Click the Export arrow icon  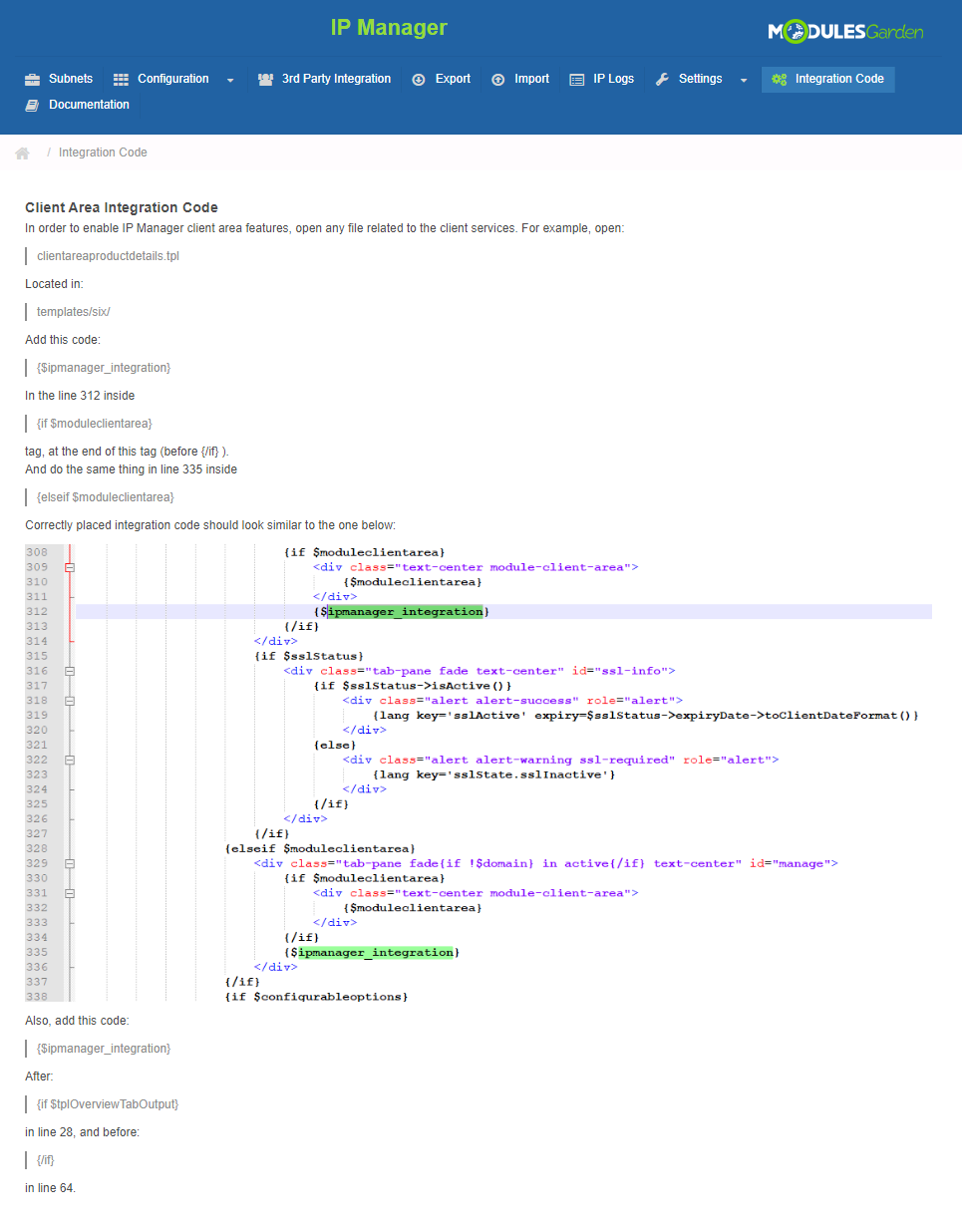[419, 80]
